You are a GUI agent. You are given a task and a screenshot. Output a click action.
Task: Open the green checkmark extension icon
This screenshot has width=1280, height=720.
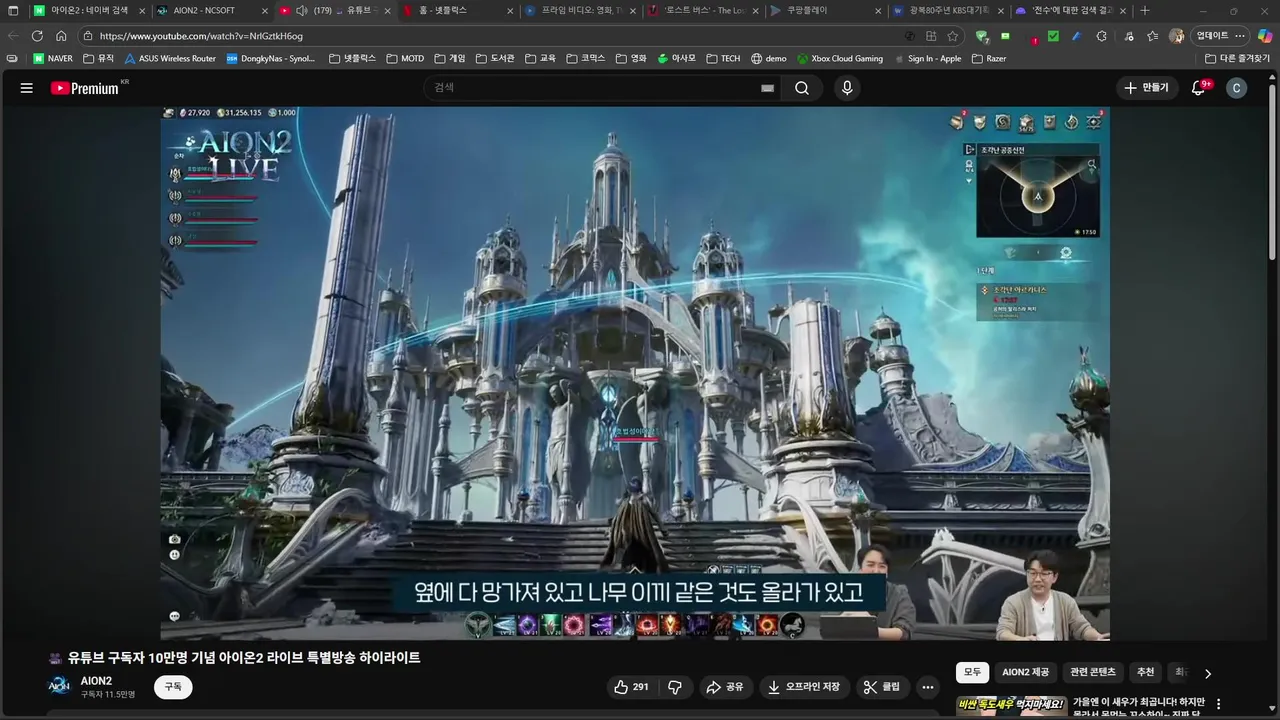click(1053, 36)
